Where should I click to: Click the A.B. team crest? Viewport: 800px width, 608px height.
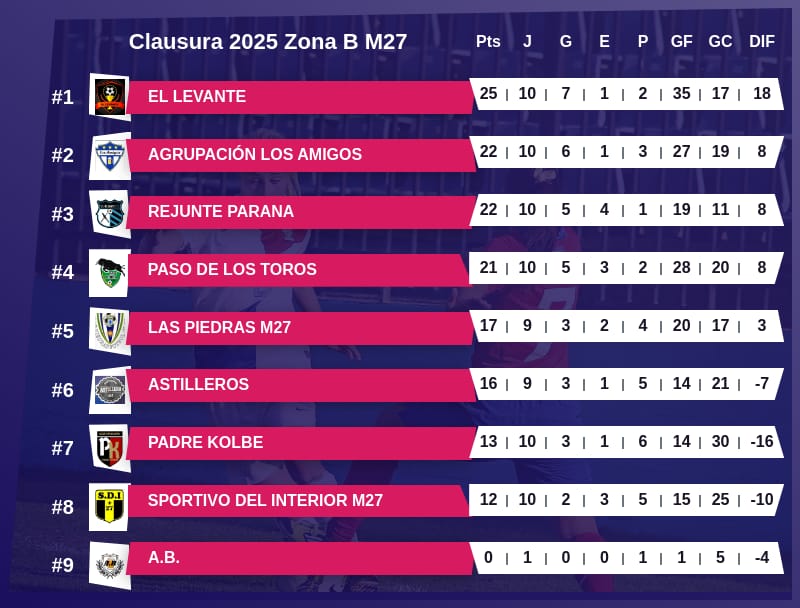pos(109,564)
